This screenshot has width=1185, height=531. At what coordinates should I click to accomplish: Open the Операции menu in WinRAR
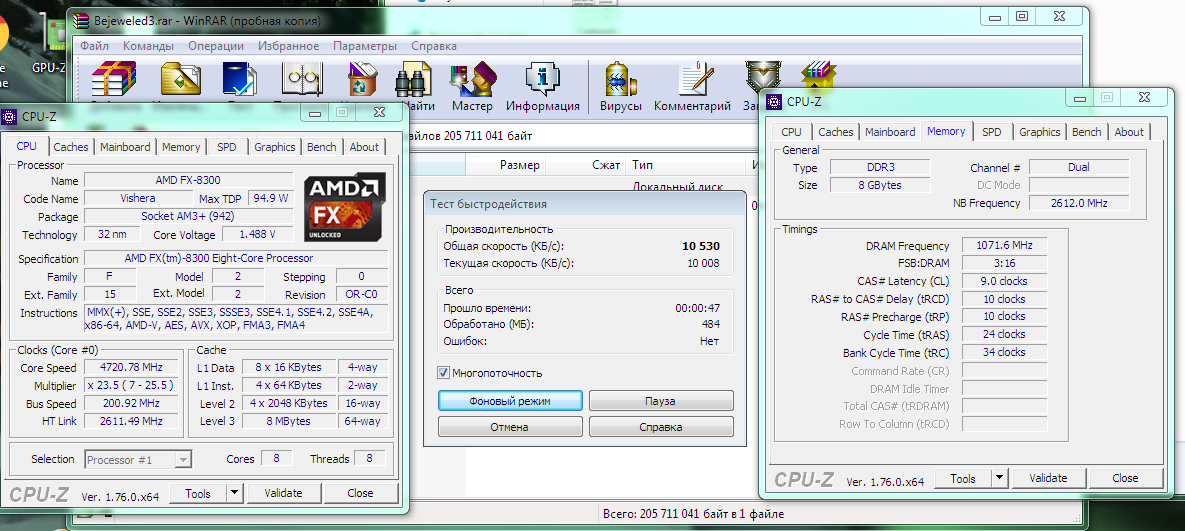(x=215, y=46)
